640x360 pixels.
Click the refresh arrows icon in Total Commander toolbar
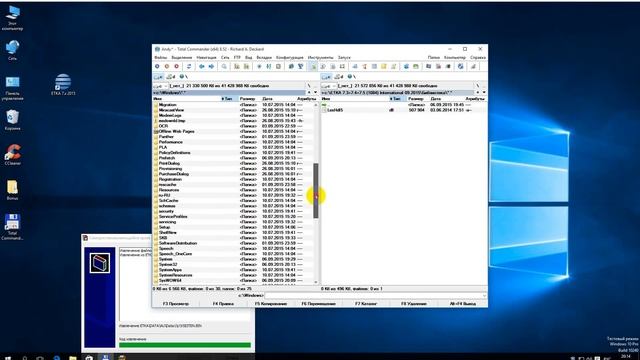[x=189, y=67]
